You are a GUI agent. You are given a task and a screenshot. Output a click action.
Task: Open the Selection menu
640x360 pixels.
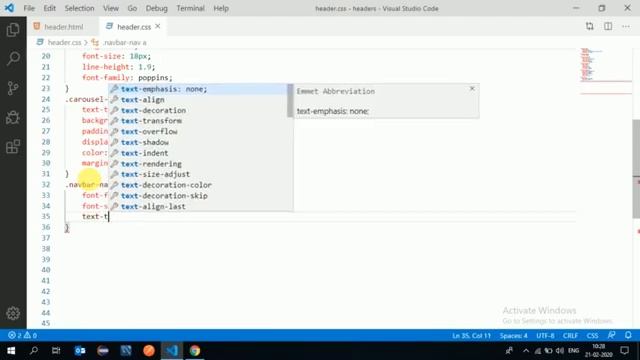click(x=79, y=8)
